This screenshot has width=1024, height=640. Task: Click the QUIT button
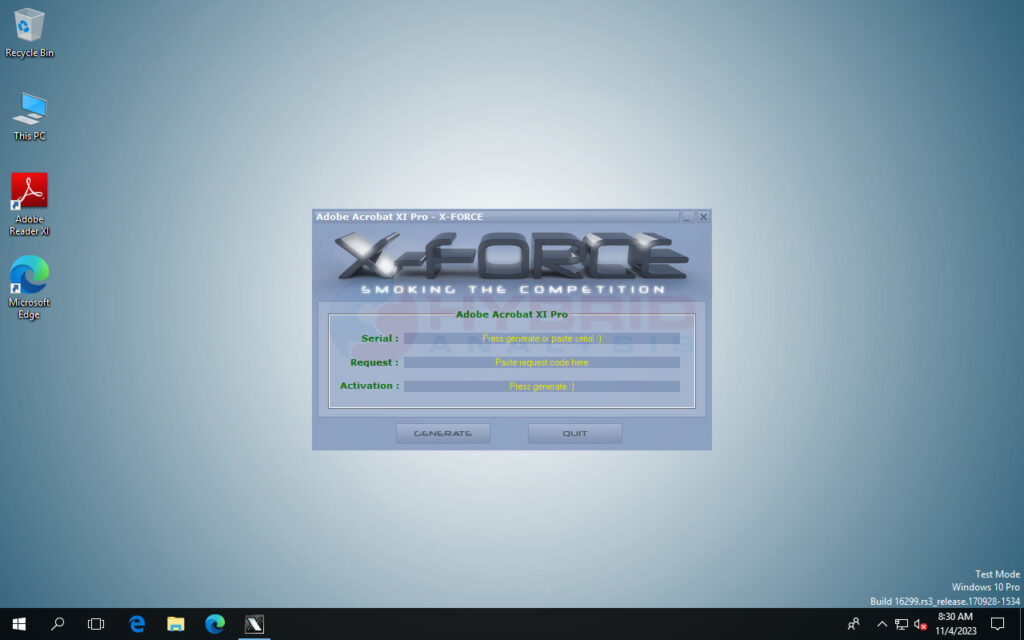click(575, 434)
